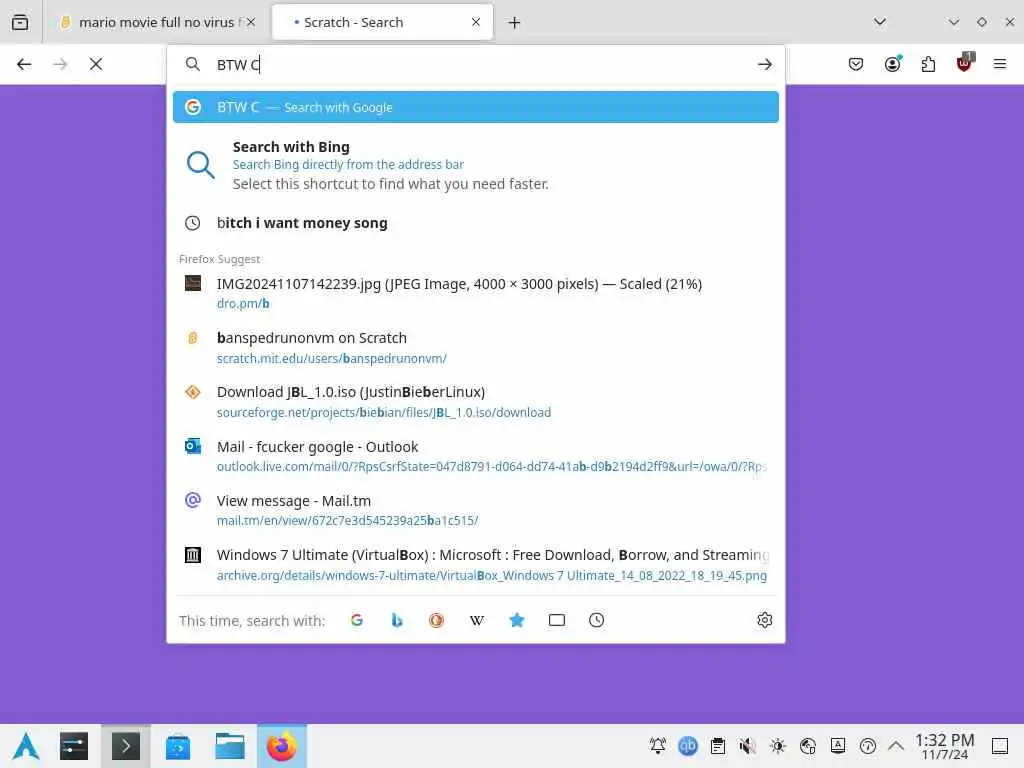Open 'Mail - fcucker google - Outlook' suggestion

pyautogui.click(x=475, y=456)
